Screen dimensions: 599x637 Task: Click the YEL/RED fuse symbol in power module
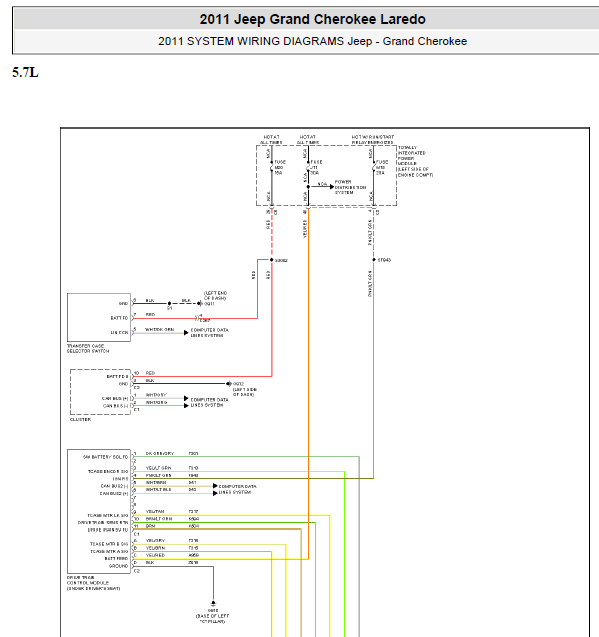coord(308,167)
